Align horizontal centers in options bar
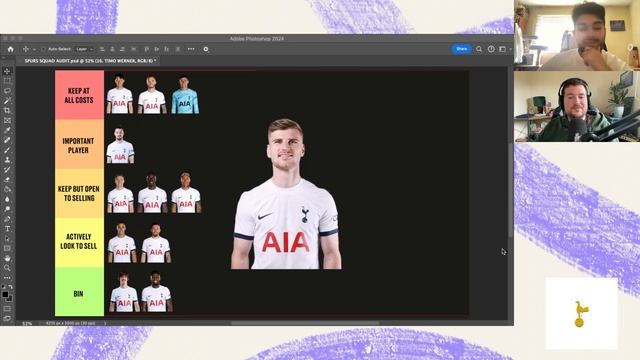Screen dimensions: 640x360 pos(113,49)
